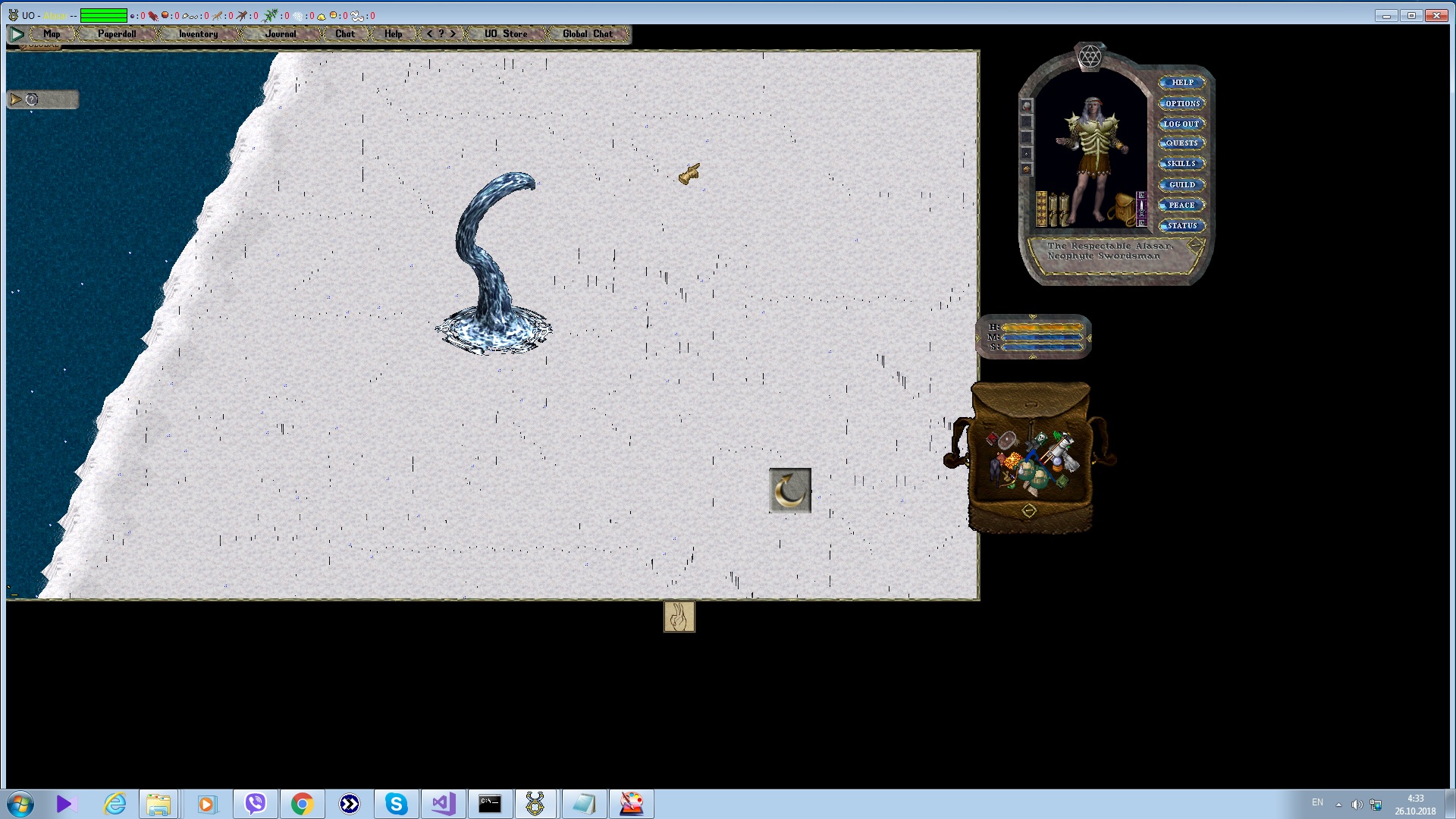The image size is (1456, 819).
Task: Click the help circle icon on buff bar
Action: tap(32, 99)
